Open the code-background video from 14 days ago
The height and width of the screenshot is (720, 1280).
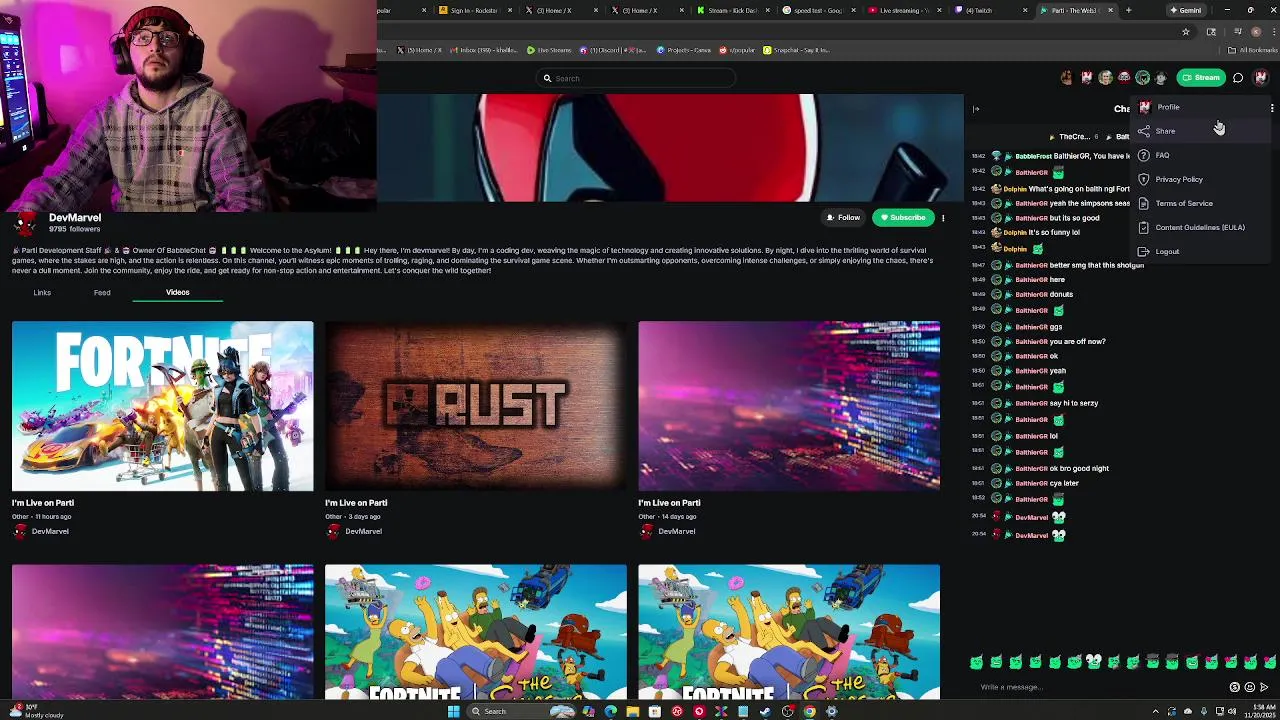tap(789, 406)
